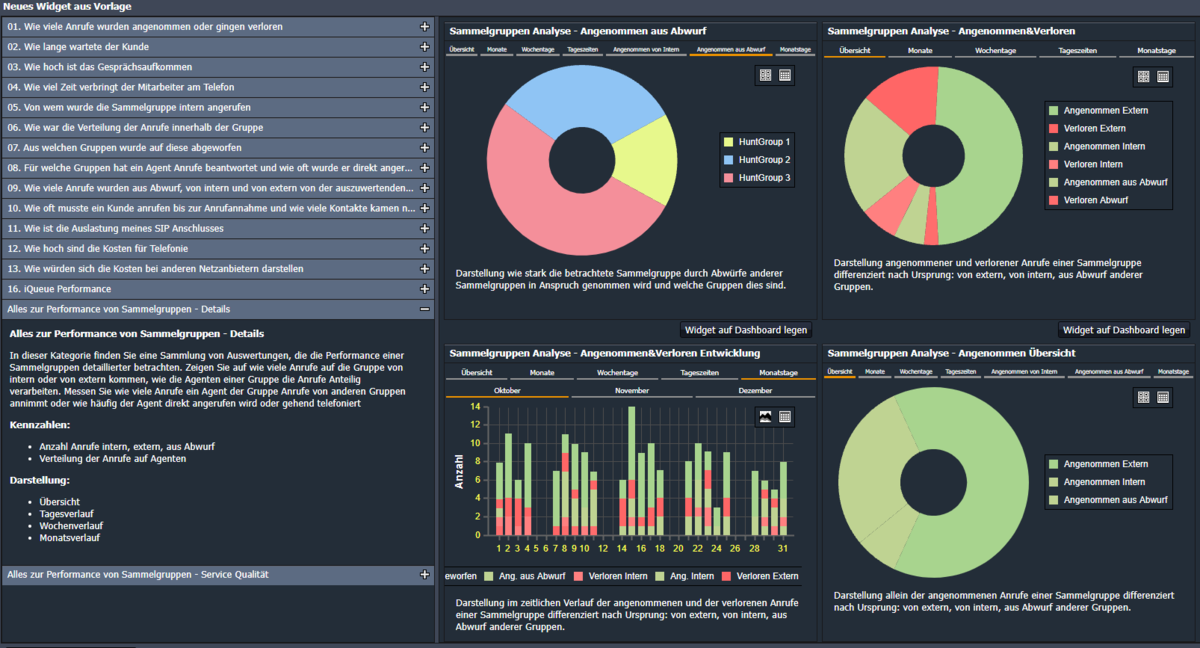The height and width of the screenshot is (648, 1200).
Task: Open table view icon in Angenommen&Verloren pie widget
Action: click(x=1163, y=76)
